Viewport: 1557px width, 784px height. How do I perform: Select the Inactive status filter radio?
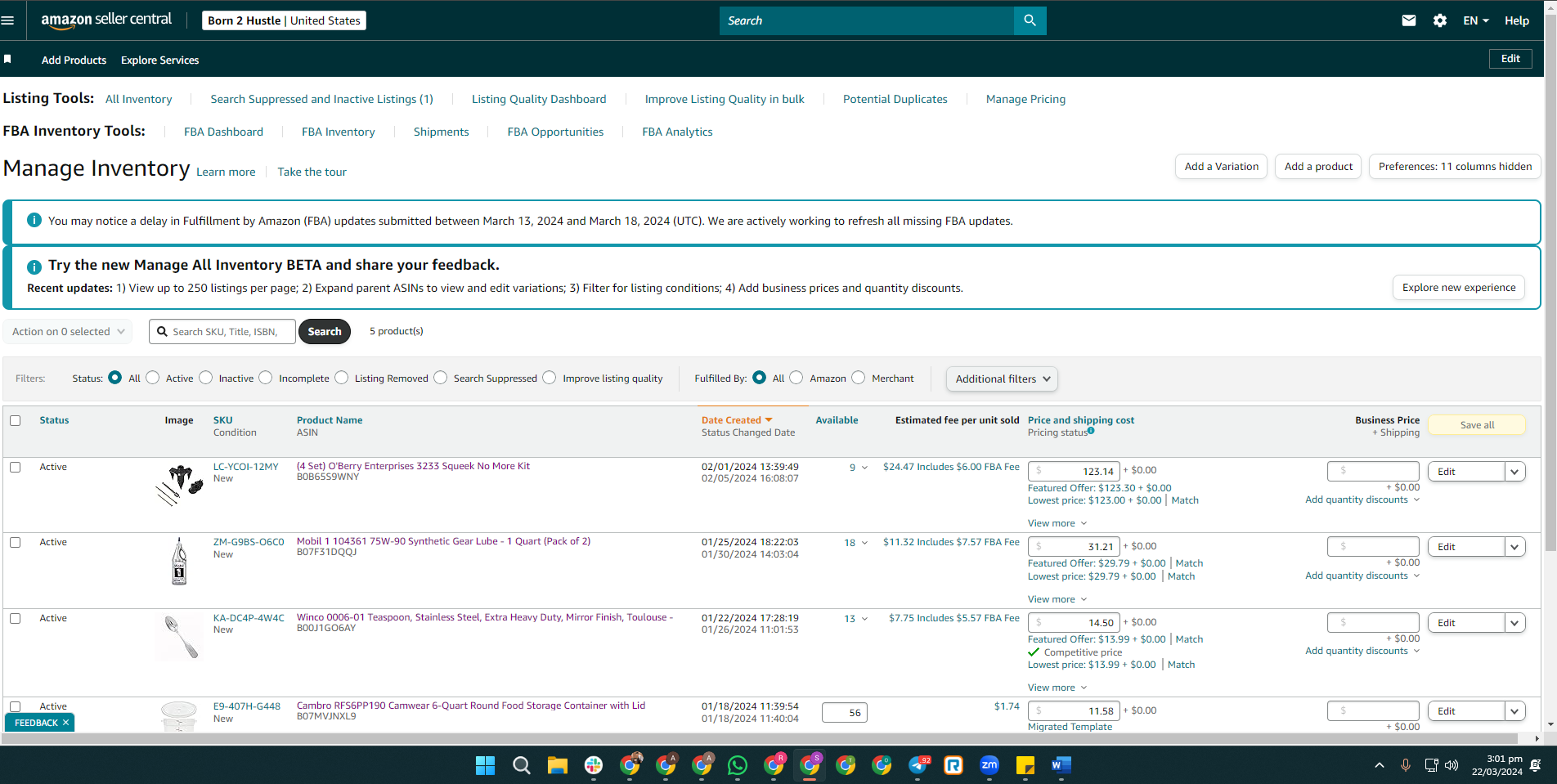206,378
